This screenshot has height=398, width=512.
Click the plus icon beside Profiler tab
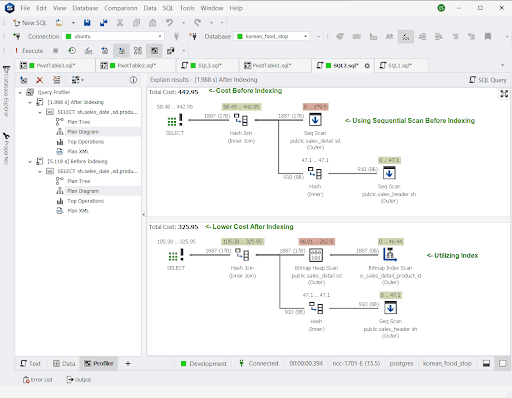pos(128,363)
